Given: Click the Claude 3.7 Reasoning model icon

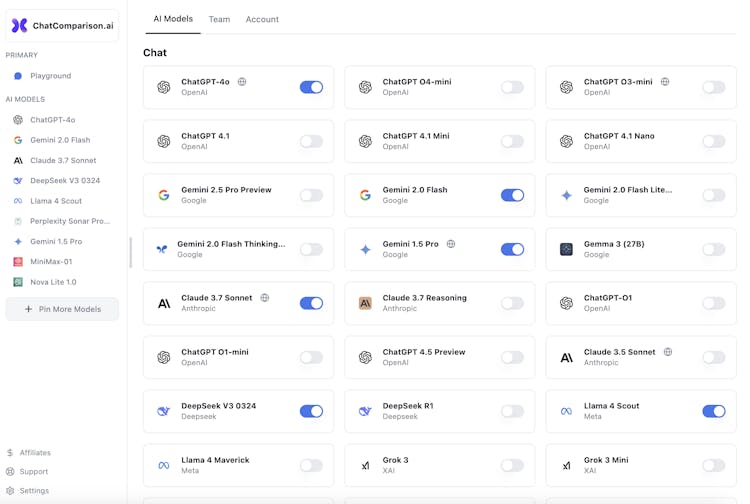Looking at the screenshot, I should [365, 303].
